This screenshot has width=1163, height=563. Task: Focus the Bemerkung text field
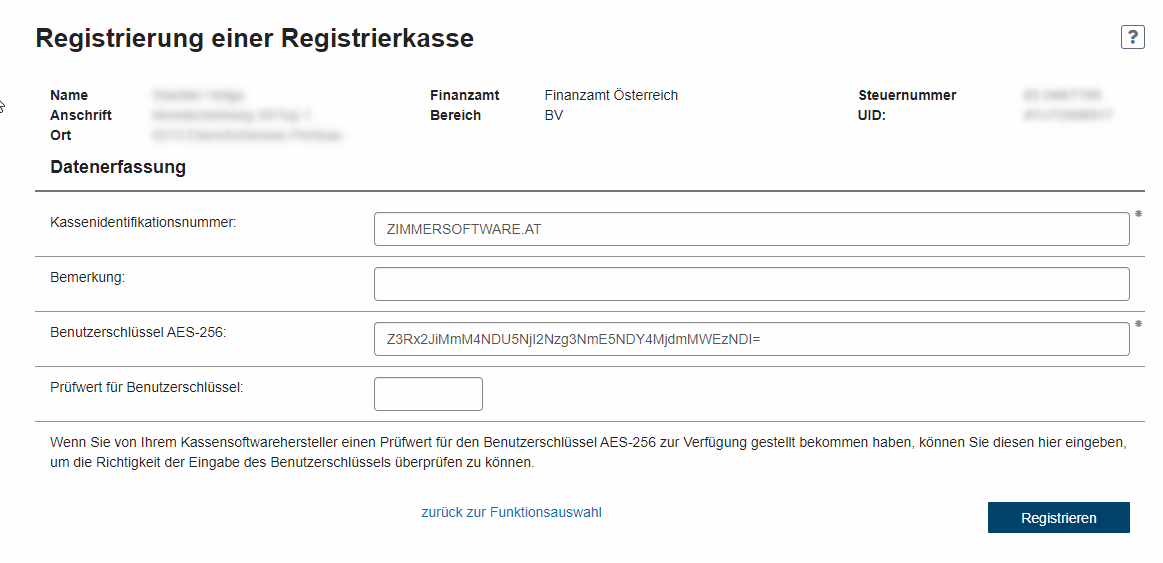(x=751, y=284)
